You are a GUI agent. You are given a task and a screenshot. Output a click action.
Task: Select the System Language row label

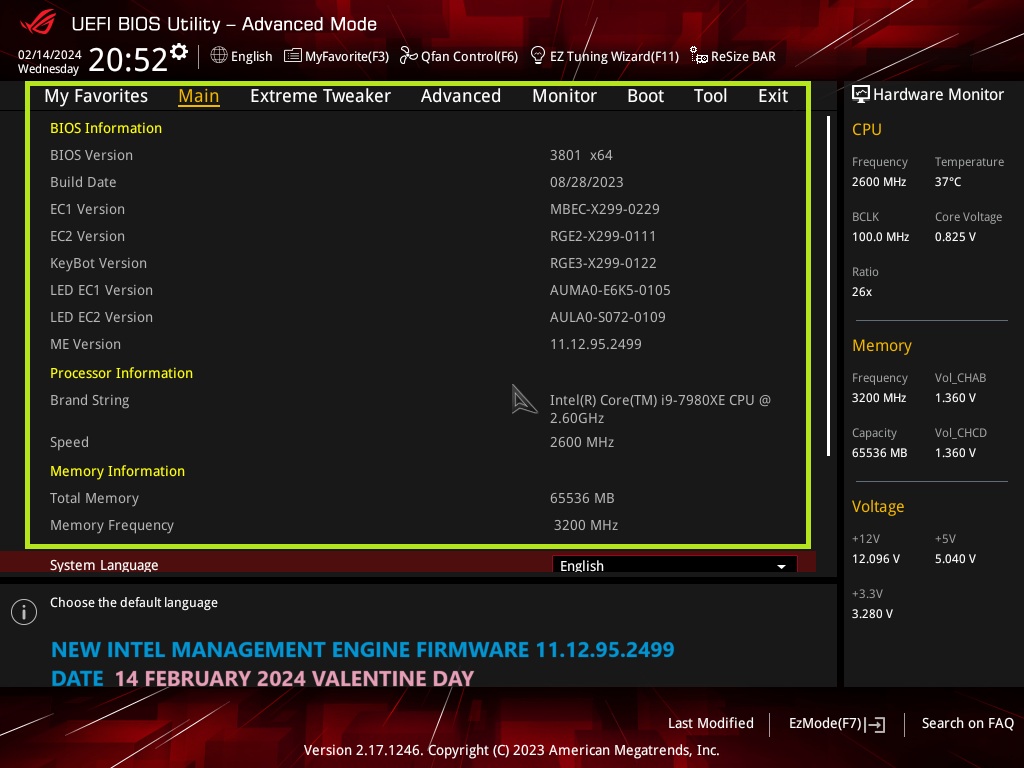104,565
